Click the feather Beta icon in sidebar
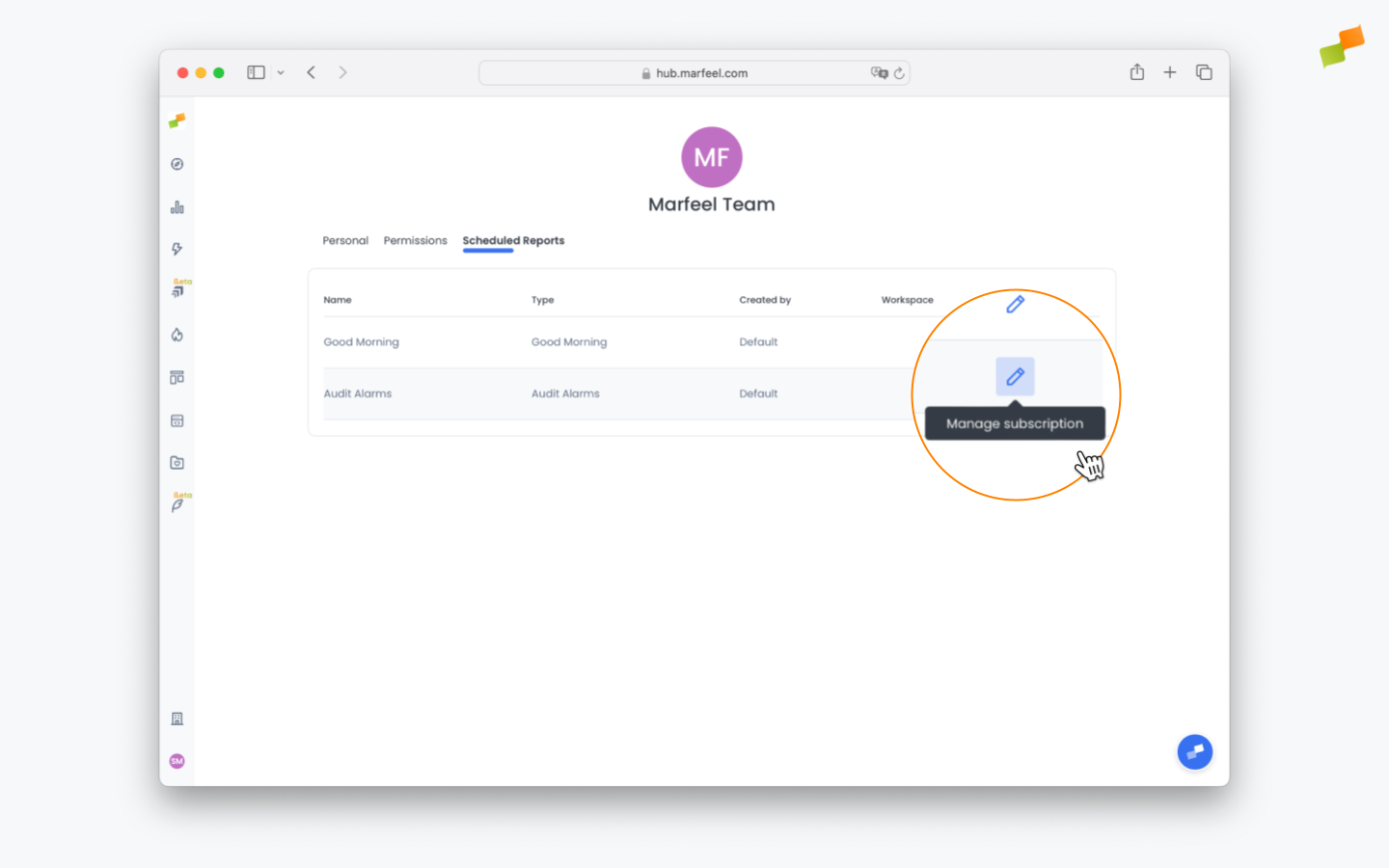 click(x=177, y=504)
